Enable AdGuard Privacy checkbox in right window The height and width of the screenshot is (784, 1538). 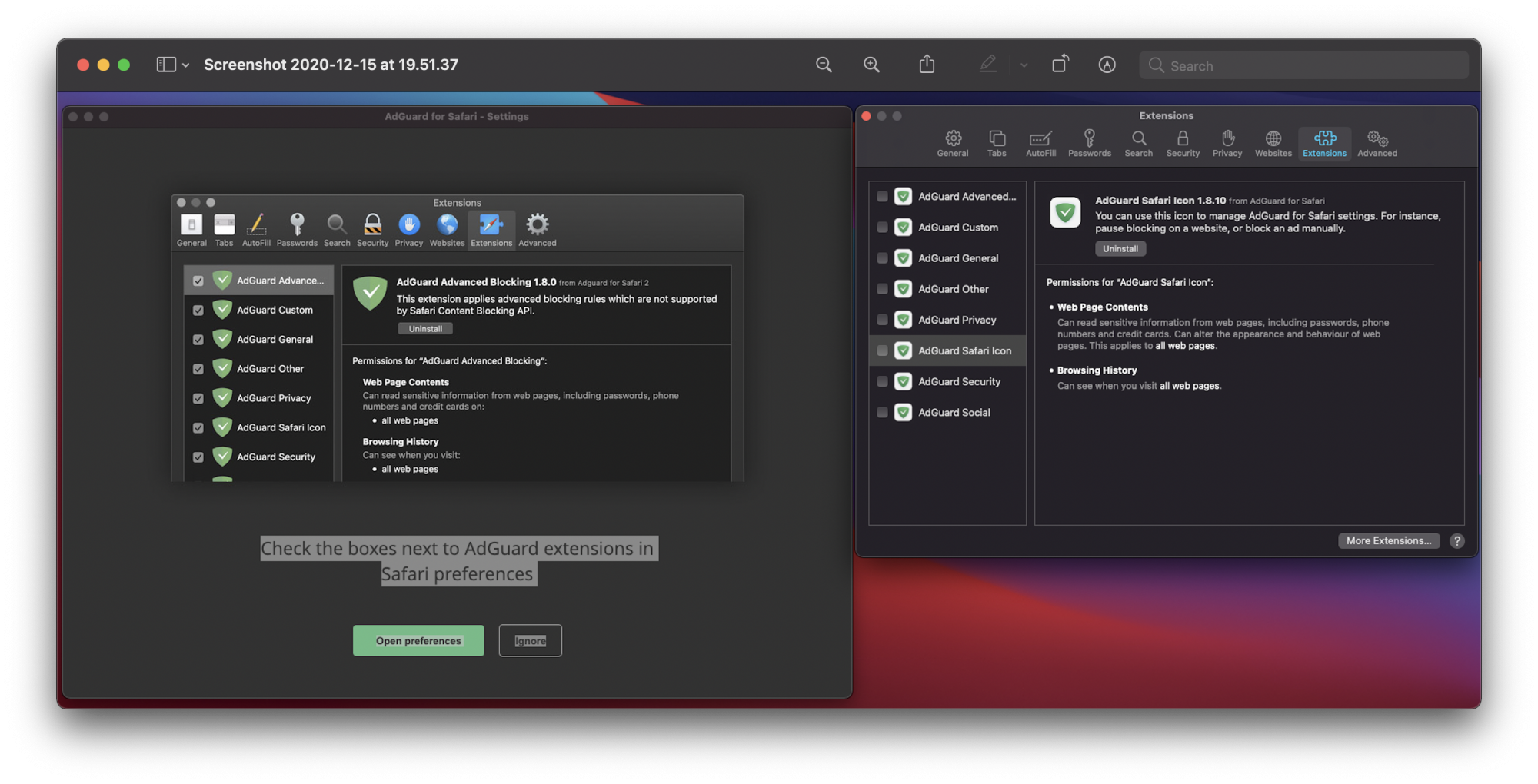(x=882, y=320)
